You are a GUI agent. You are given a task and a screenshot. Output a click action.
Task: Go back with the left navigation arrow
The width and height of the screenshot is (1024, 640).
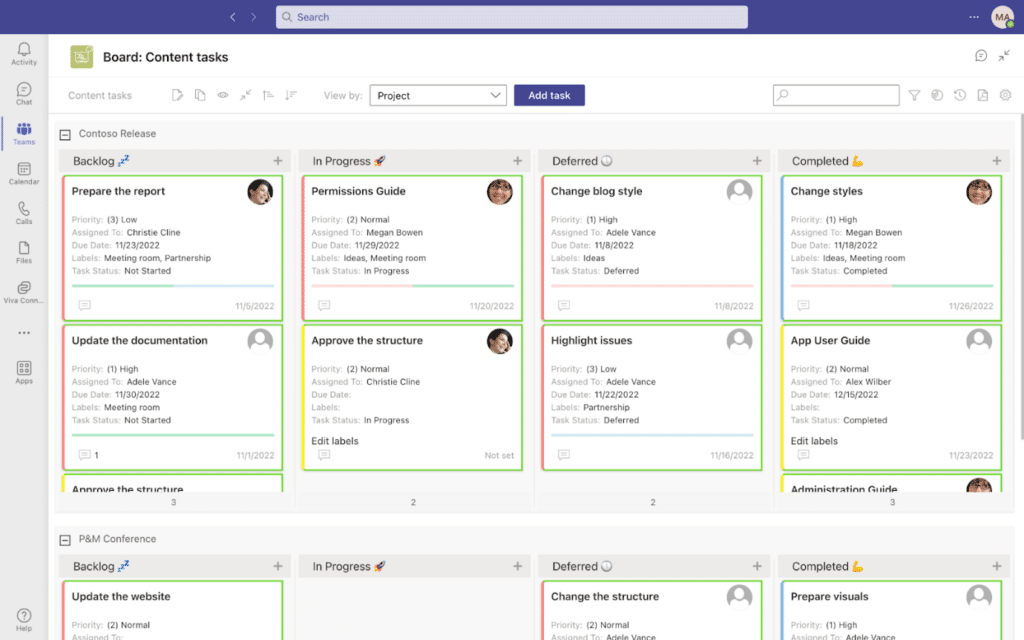tap(232, 17)
